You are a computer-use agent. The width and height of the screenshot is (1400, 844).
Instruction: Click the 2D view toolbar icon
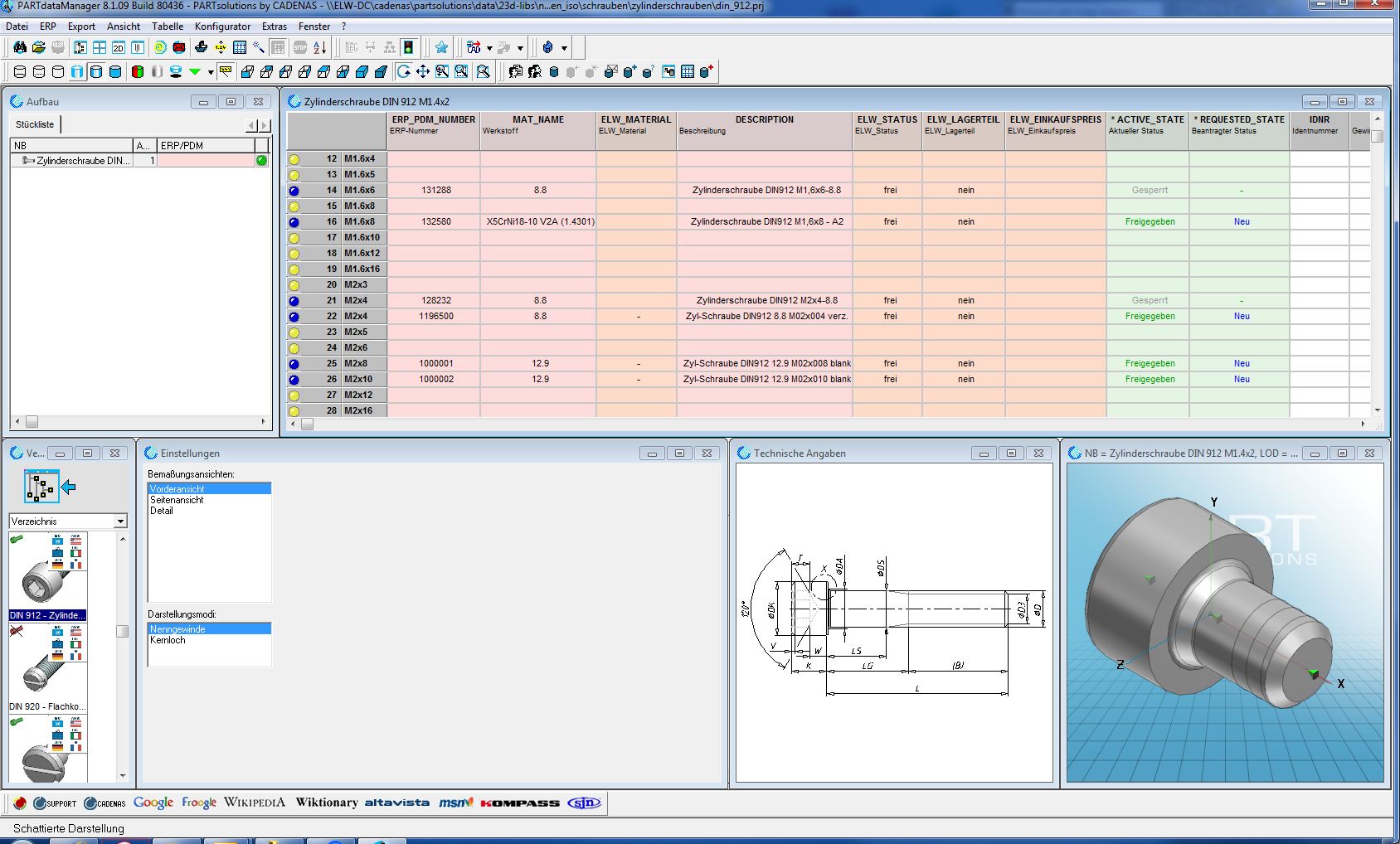[x=119, y=48]
